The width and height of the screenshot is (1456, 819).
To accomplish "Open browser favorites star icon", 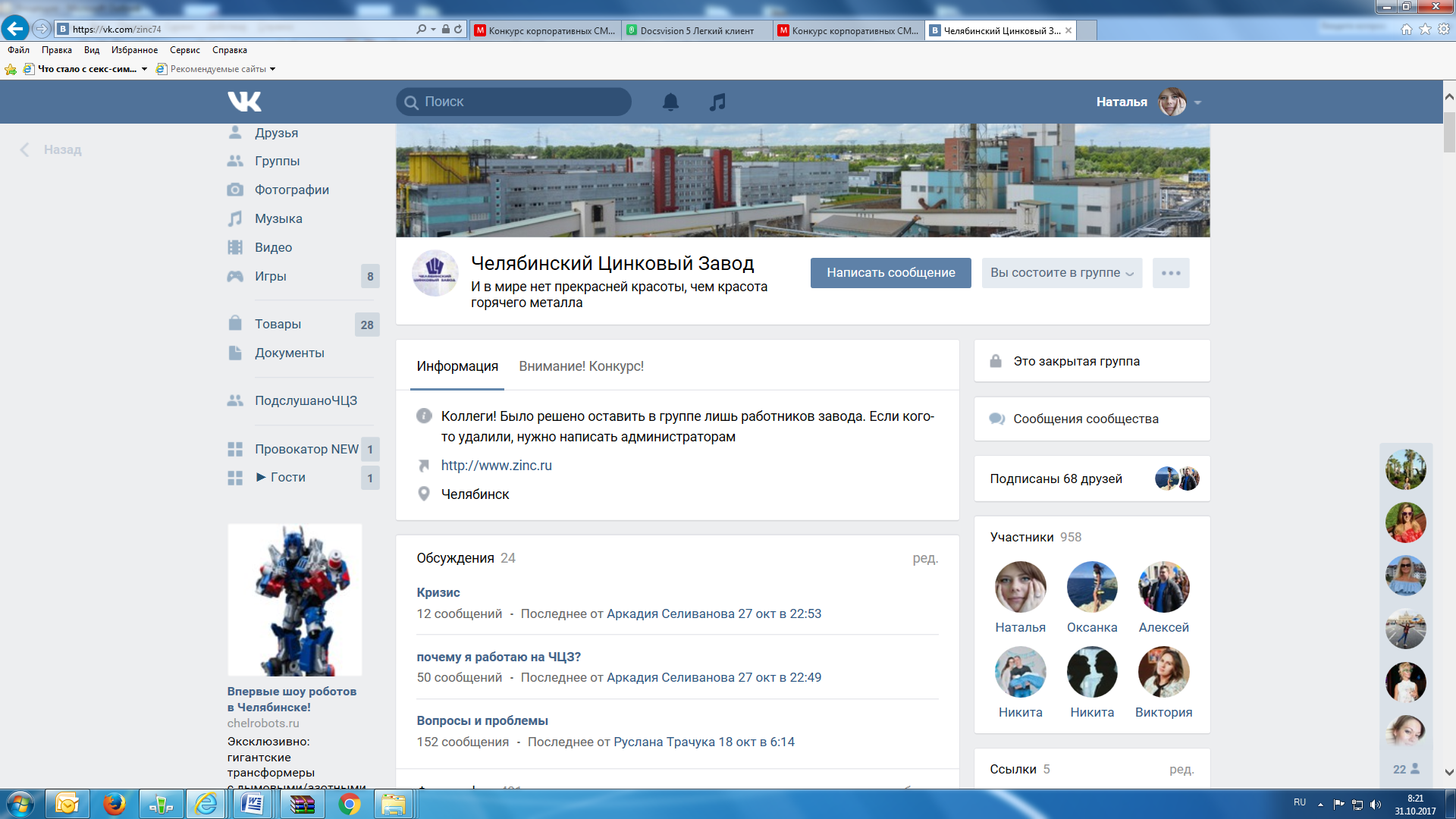I will [x=1425, y=29].
